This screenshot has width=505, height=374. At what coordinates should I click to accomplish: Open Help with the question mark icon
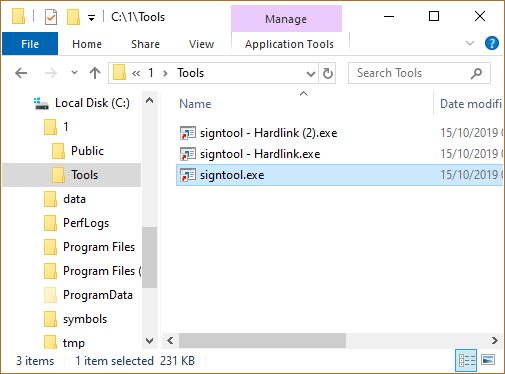(492, 43)
